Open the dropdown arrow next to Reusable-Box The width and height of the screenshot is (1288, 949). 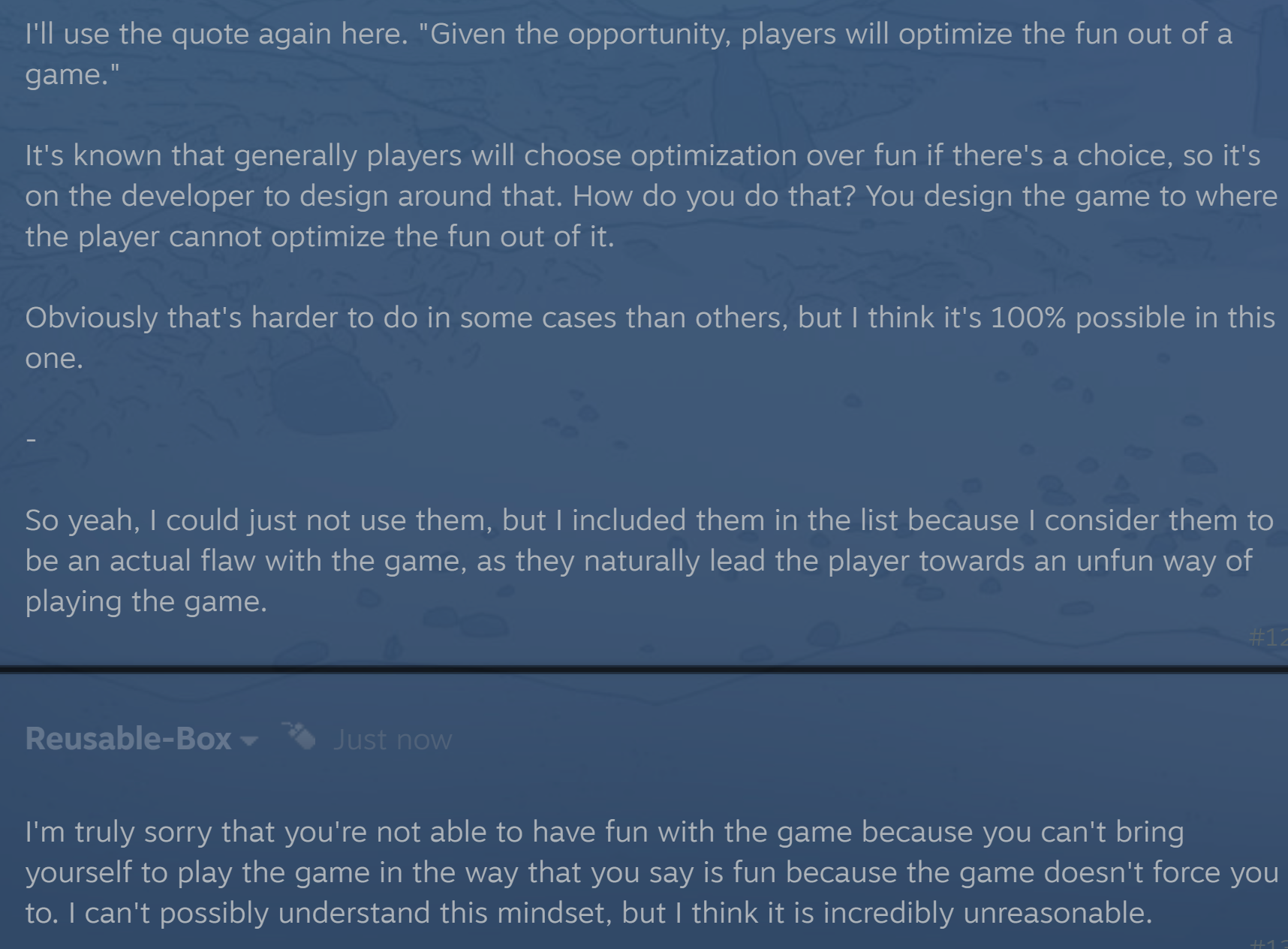(248, 741)
